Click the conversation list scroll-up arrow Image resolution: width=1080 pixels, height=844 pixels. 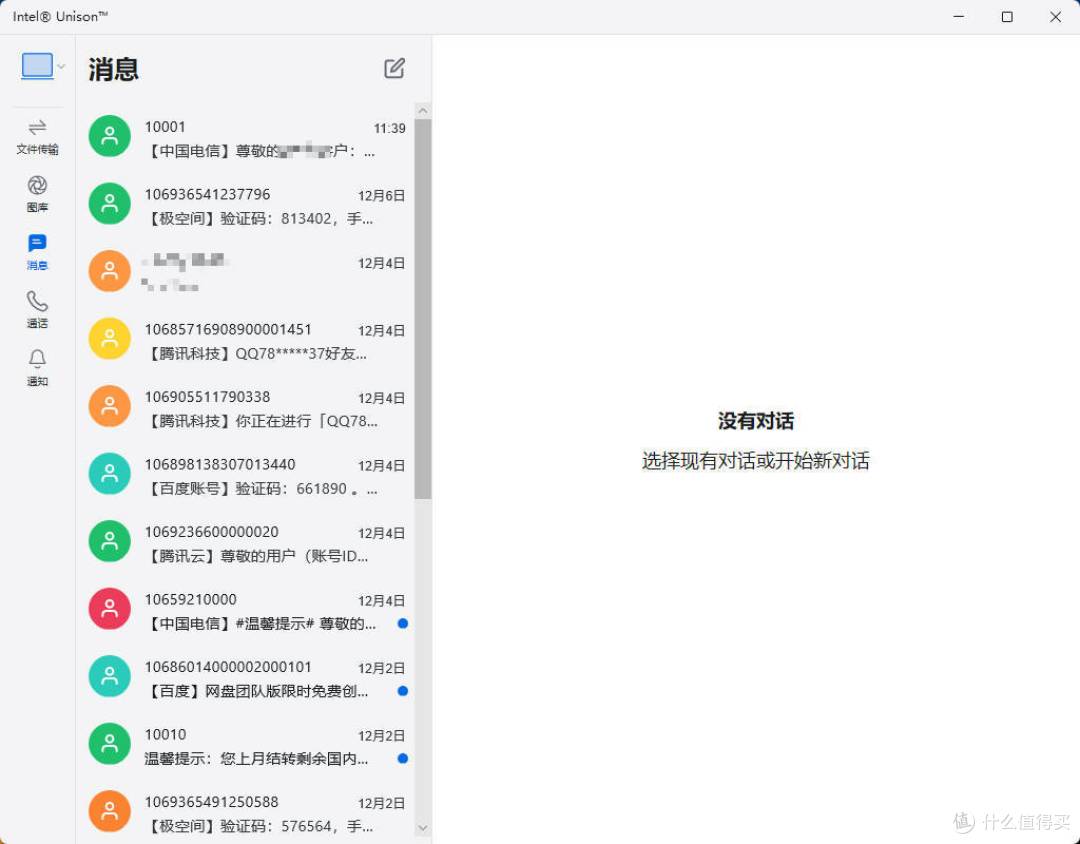pos(422,110)
